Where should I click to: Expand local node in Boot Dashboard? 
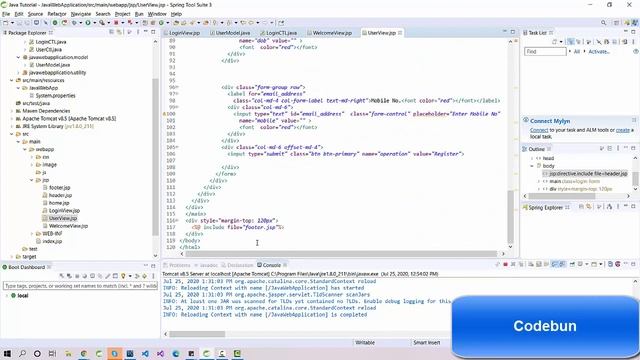pyautogui.click(x=7, y=296)
